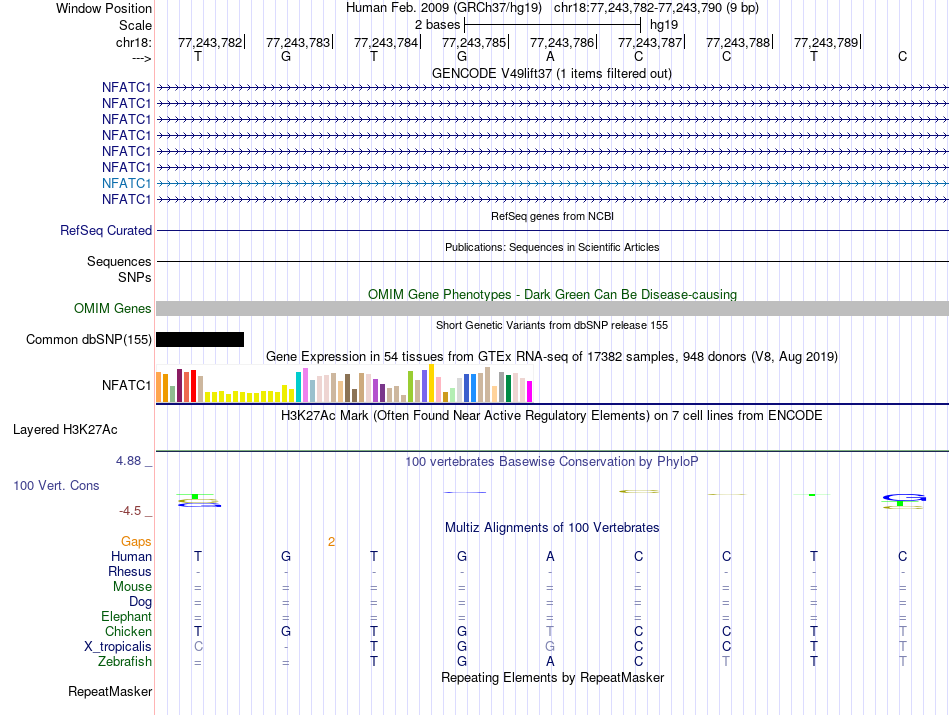The height and width of the screenshot is (715, 950).
Task: Click the magenta bar ending the GTEx chart
Action: pos(529,391)
